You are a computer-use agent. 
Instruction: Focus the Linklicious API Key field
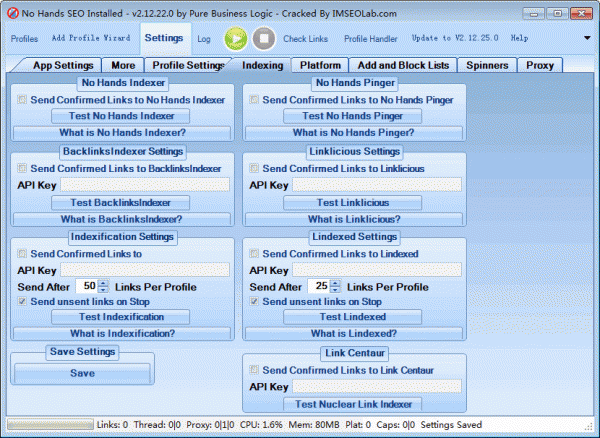coord(377,185)
